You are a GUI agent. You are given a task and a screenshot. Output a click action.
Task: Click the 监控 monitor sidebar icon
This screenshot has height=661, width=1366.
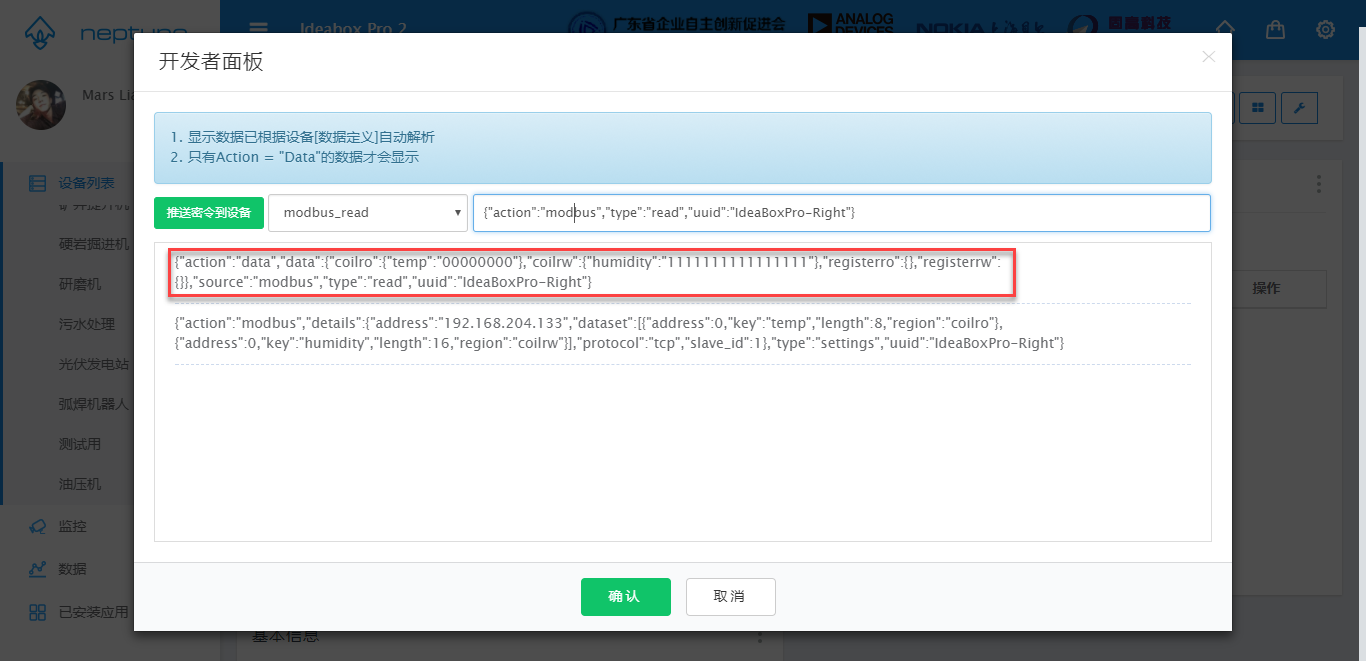pyautogui.click(x=37, y=526)
